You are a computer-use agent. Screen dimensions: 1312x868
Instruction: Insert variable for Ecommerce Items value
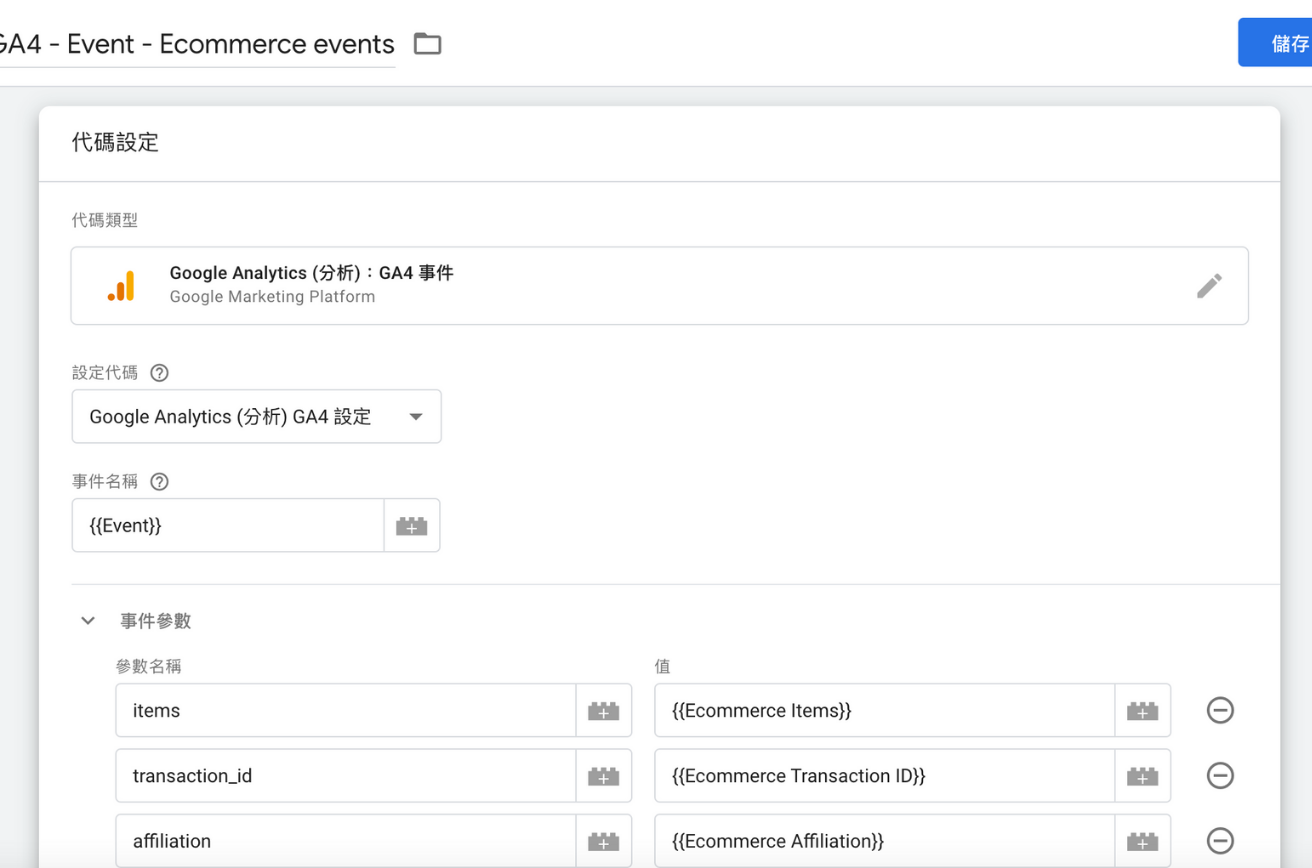(x=1142, y=711)
